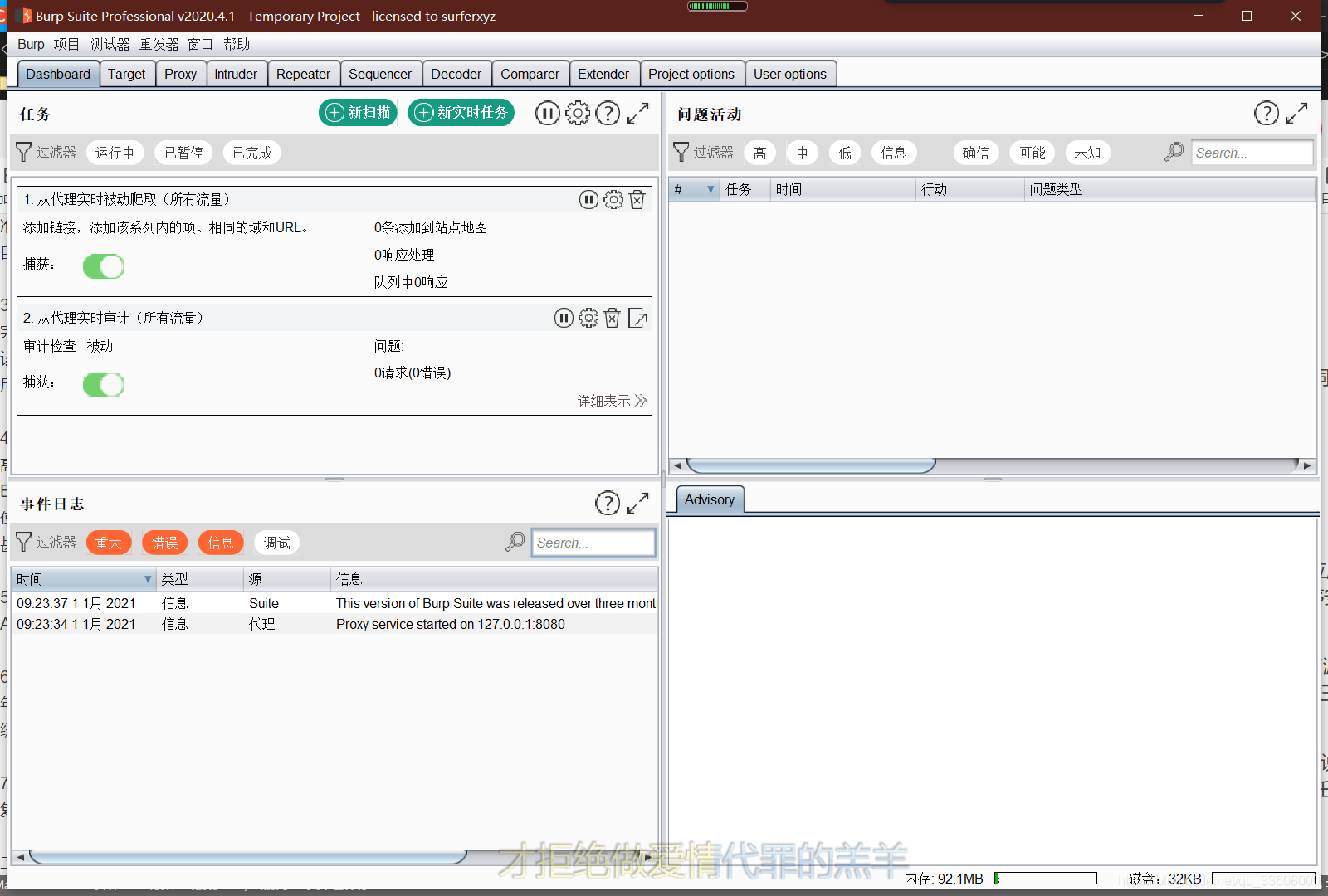The image size is (1328, 896).
Task: Click the 内存 memory usage bar
Action: (x=1045, y=879)
